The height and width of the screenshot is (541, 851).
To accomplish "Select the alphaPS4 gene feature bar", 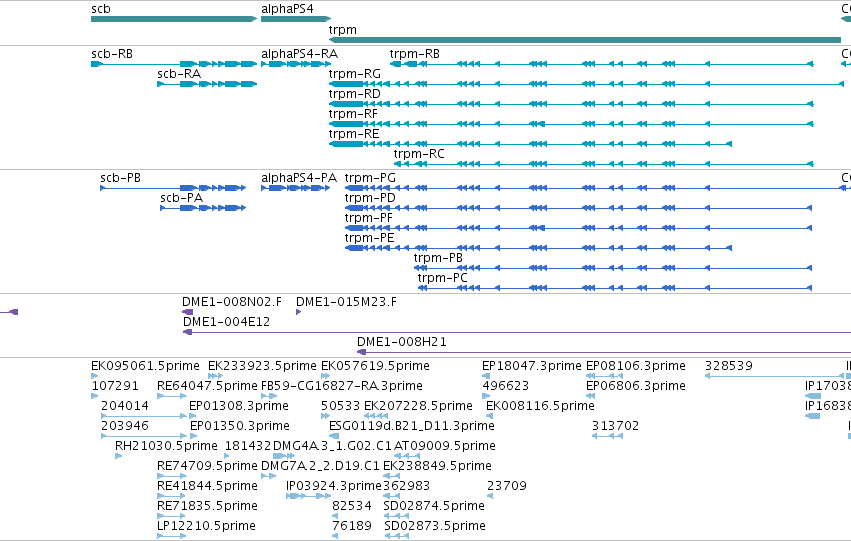I will (x=296, y=19).
